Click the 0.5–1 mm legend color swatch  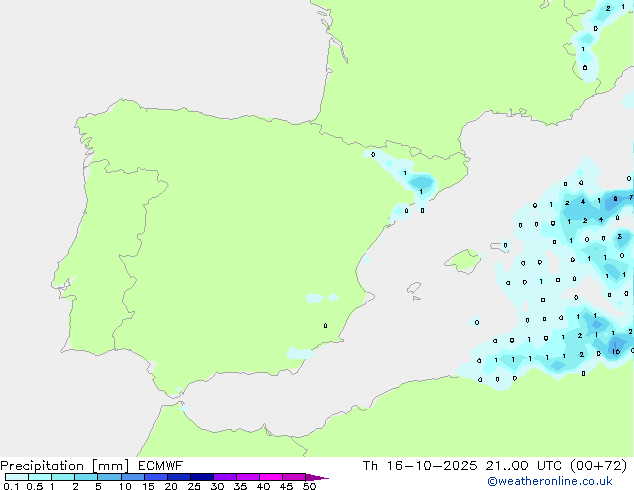(40, 477)
